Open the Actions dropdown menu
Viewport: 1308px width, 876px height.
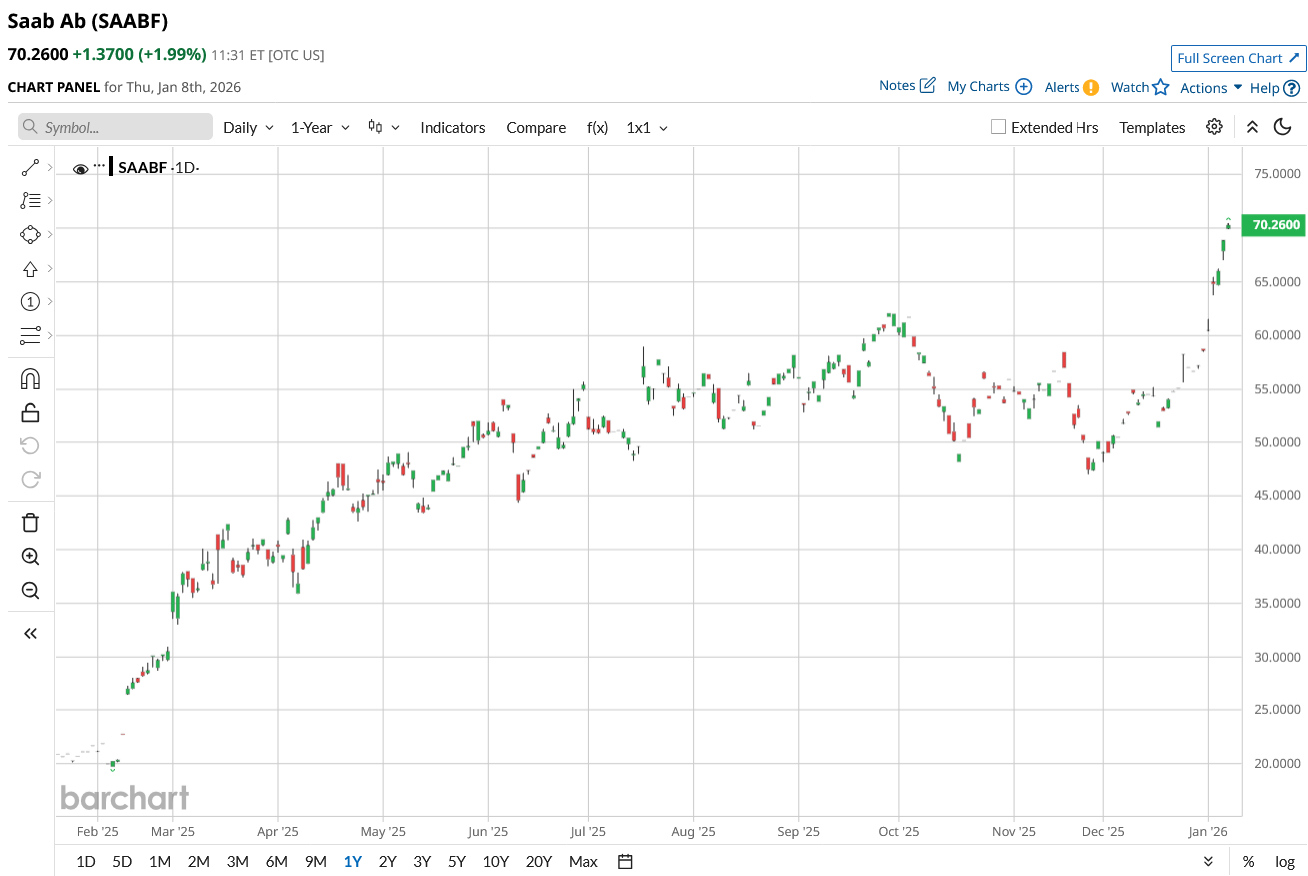point(1211,87)
